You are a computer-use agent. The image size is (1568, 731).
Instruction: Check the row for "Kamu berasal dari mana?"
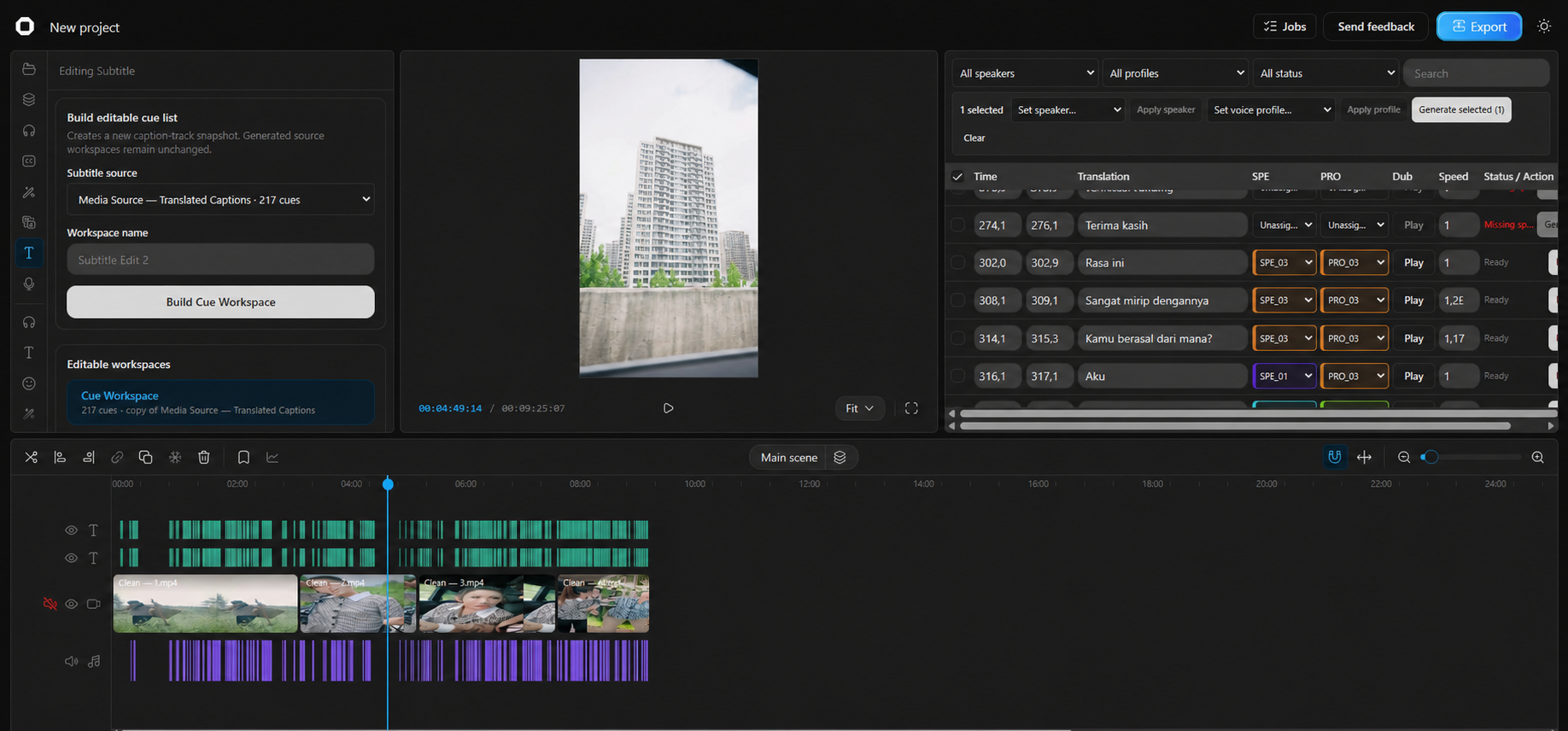click(x=958, y=338)
